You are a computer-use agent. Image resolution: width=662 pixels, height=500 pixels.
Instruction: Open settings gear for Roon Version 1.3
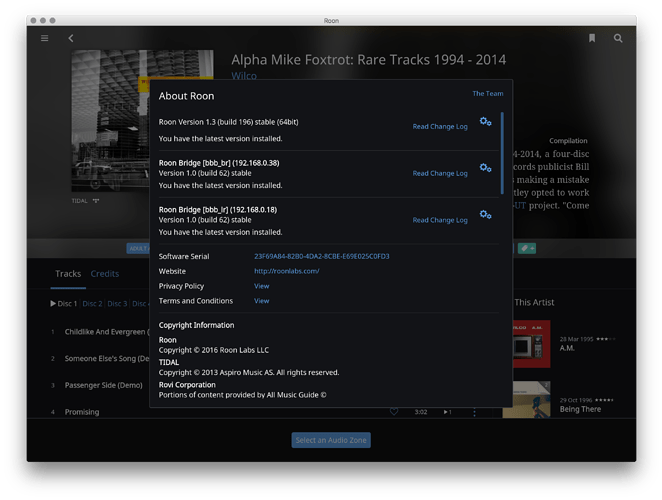(x=486, y=122)
